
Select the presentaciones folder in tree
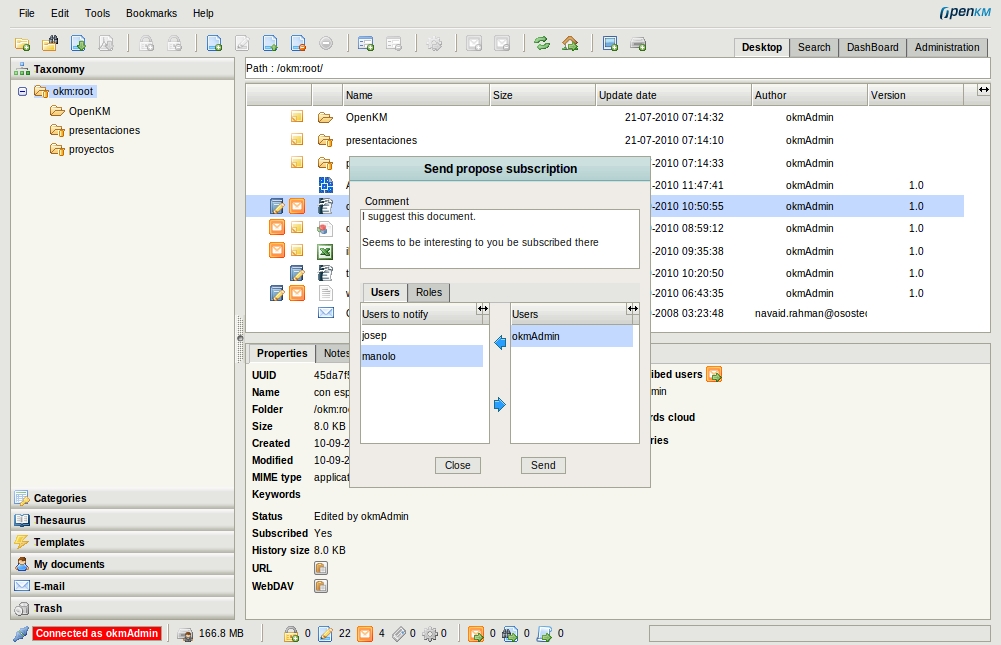[104, 130]
